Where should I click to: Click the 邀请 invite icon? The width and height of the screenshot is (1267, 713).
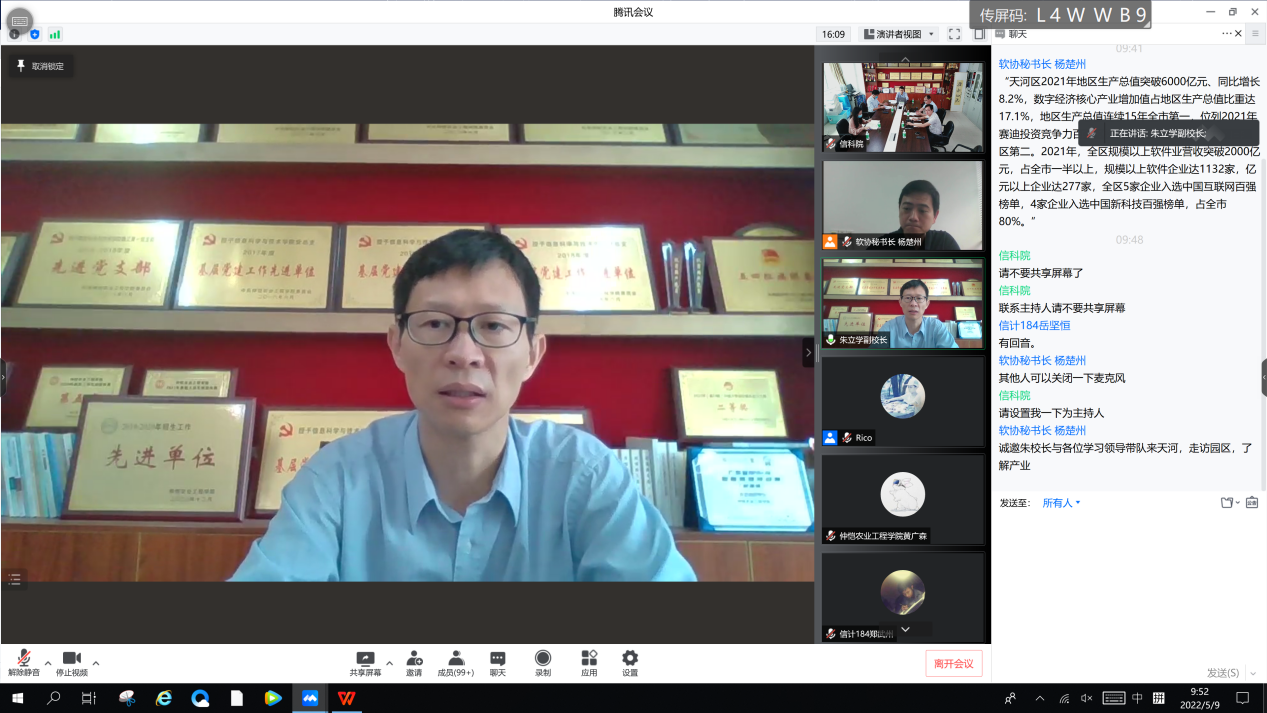414,662
